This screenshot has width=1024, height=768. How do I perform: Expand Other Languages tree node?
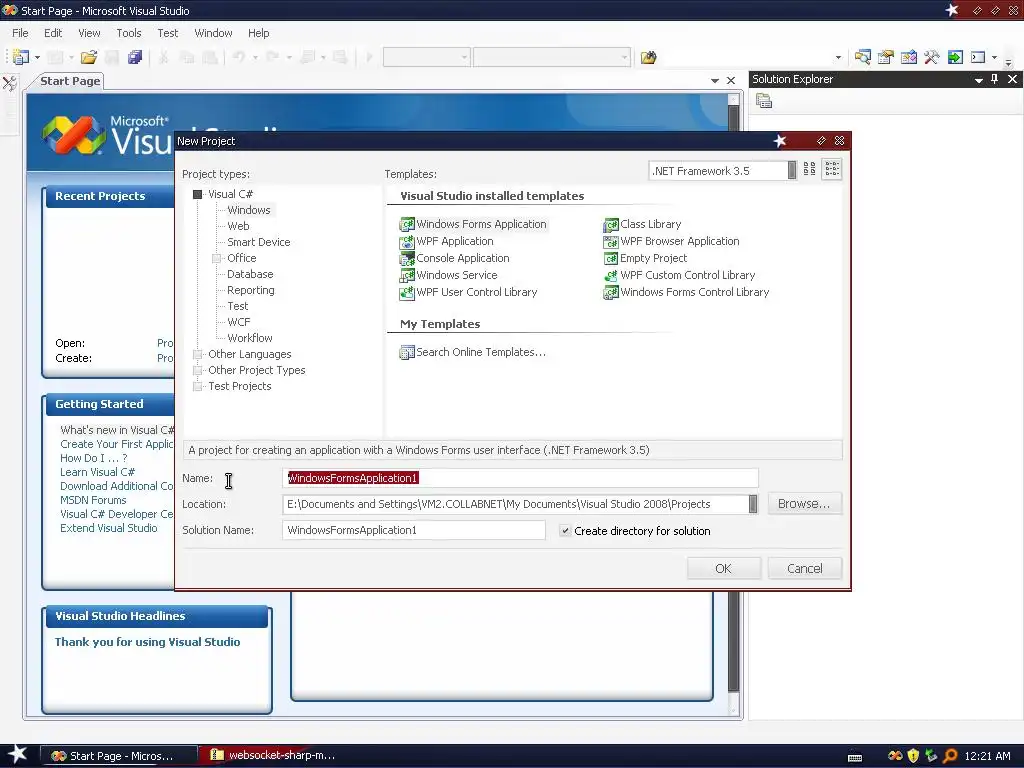coord(197,354)
